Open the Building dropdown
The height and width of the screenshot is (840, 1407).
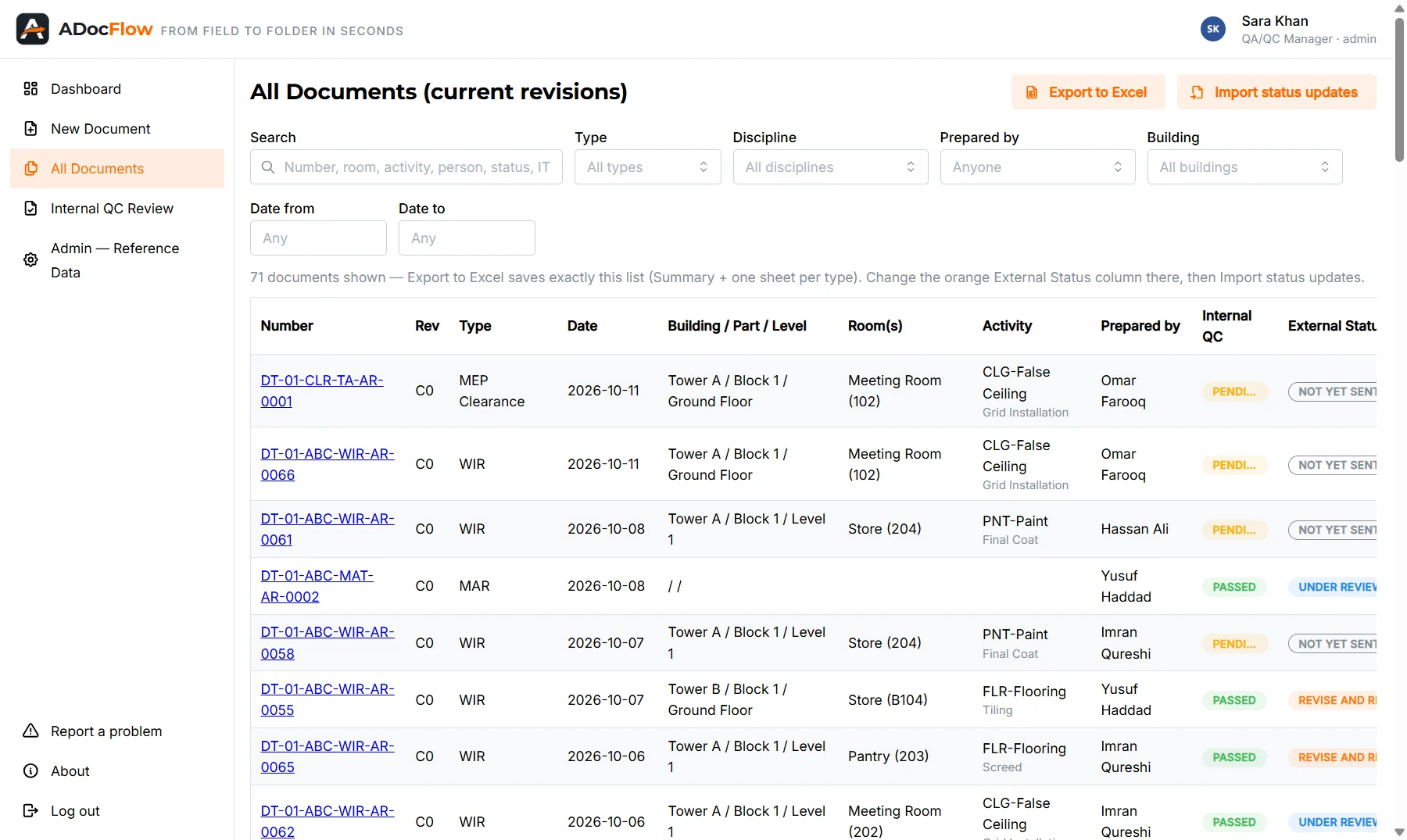(x=1244, y=167)
